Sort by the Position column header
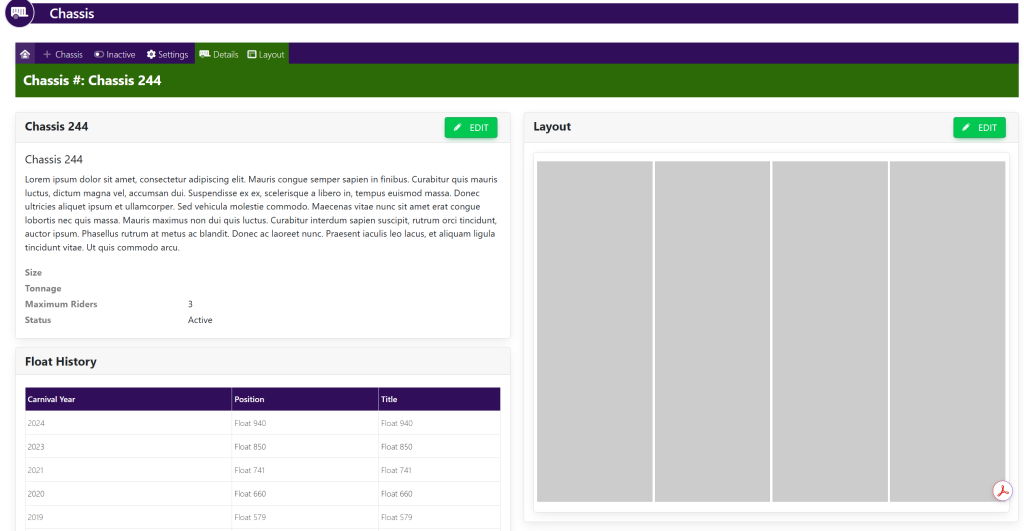Image resolution: width=1024 pixels, height=531 pixels. 249,399
